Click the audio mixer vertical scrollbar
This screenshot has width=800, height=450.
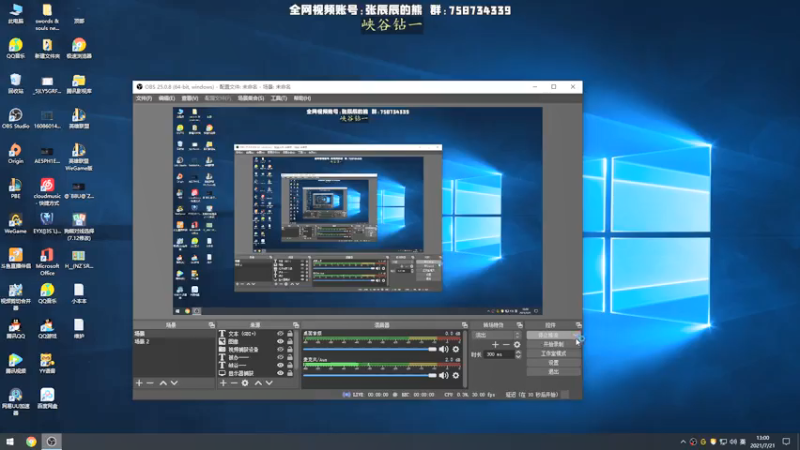tap(465, 358)
